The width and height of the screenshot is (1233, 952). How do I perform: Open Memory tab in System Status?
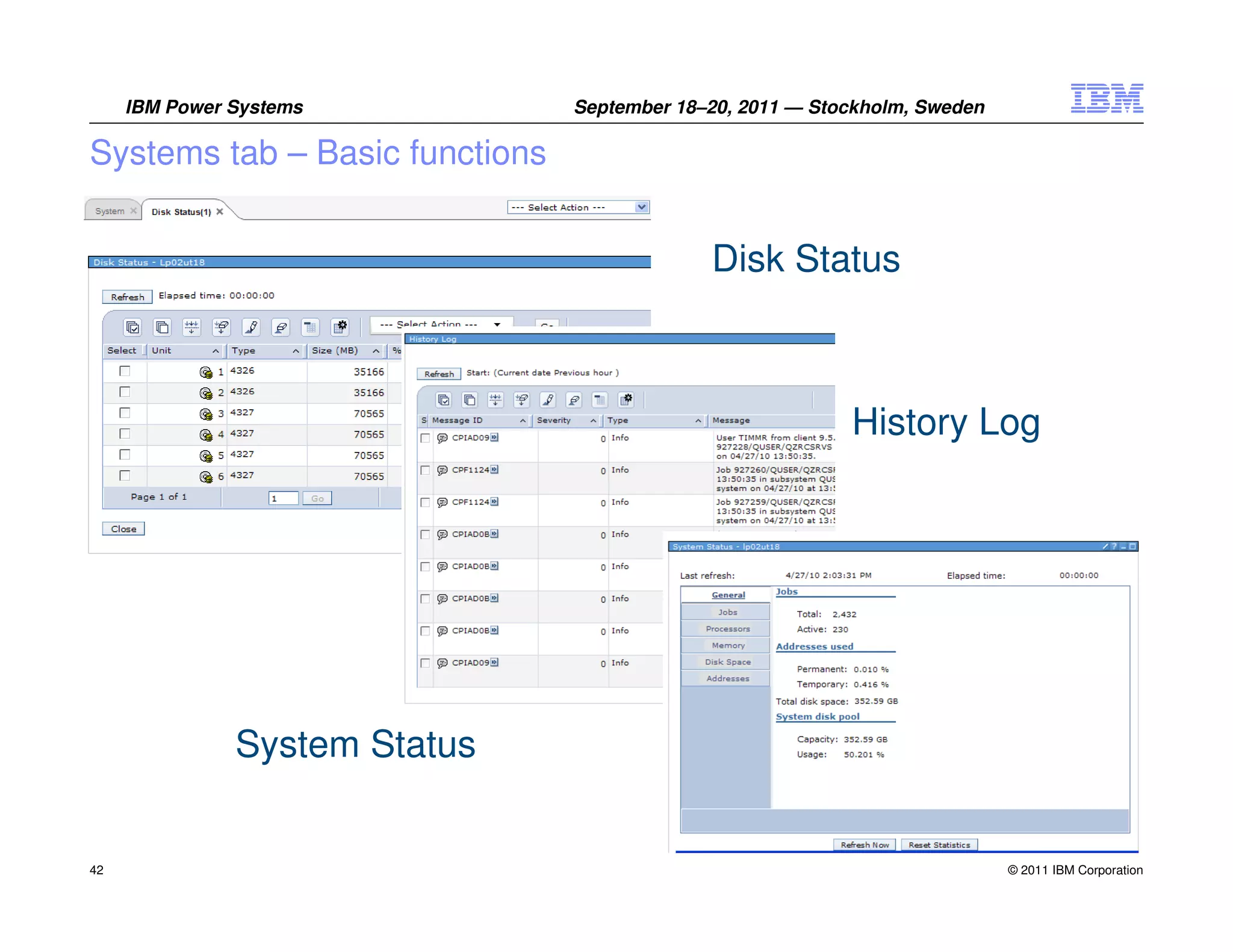pyautogui.click(x=728, y=646)
